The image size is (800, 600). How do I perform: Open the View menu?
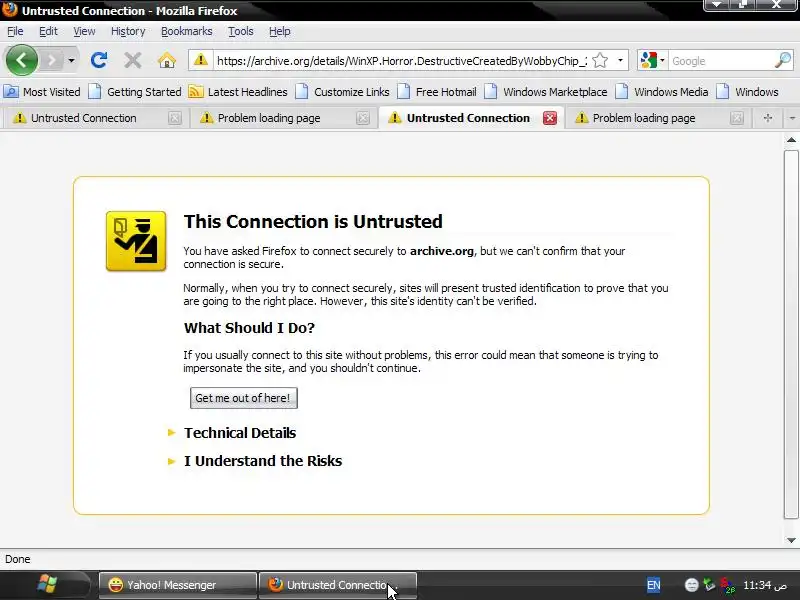pos(84,31)
